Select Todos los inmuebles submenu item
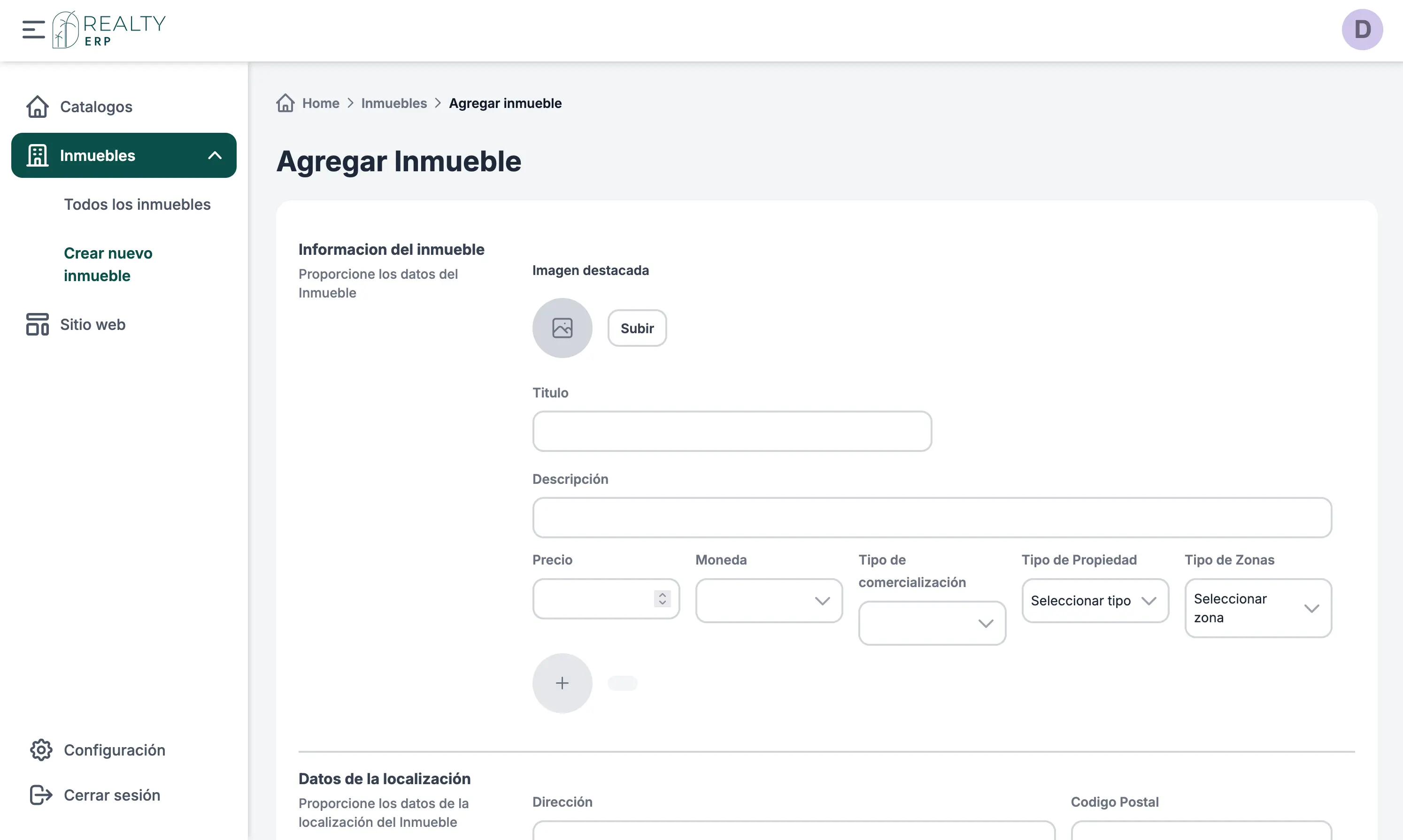The height and width of the screenshot is (840, 1403). 137,204
